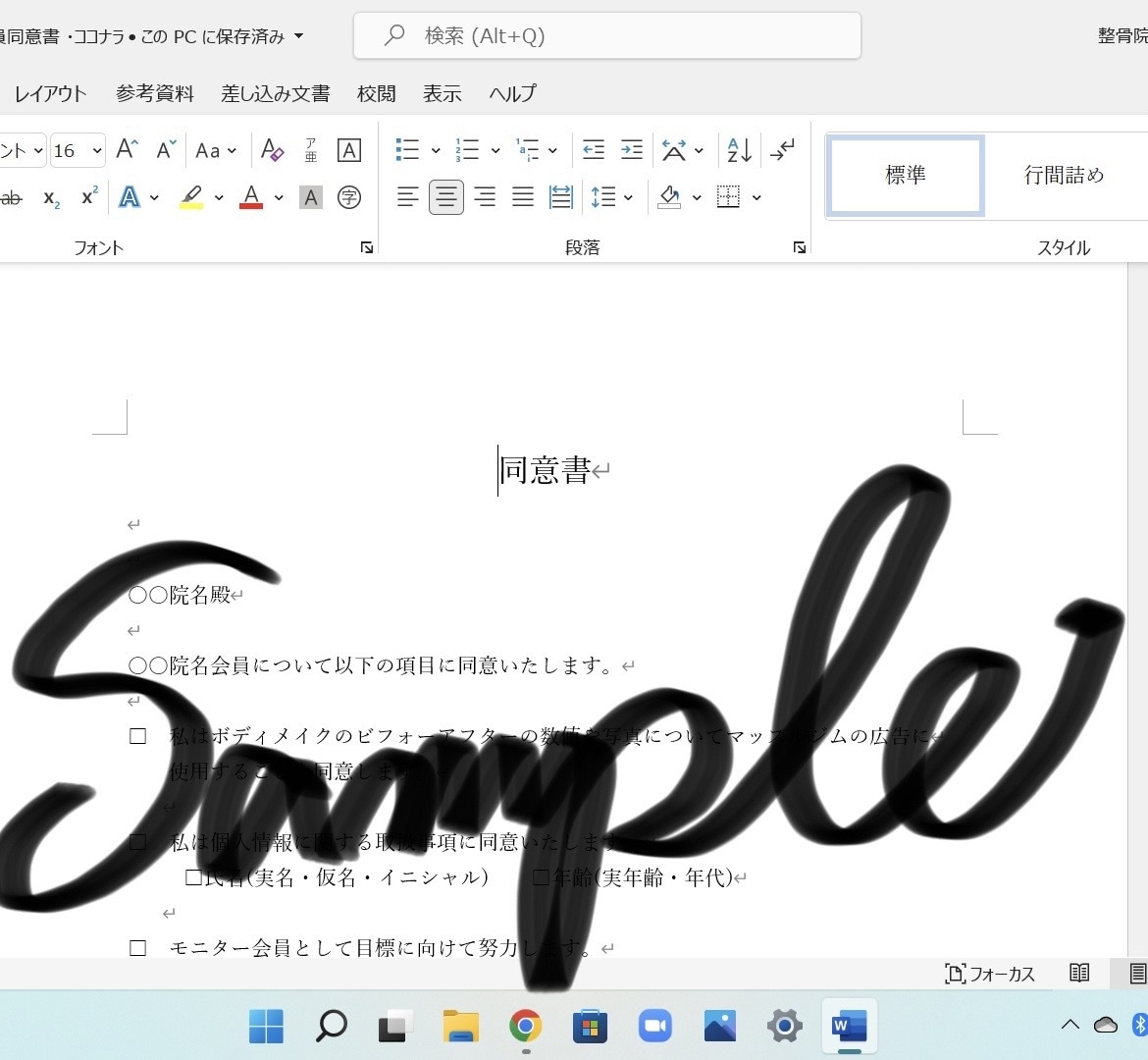Expand font color dropdown arrow
This screenshot has height=1060, width=1148.
(x=279, y=198)
